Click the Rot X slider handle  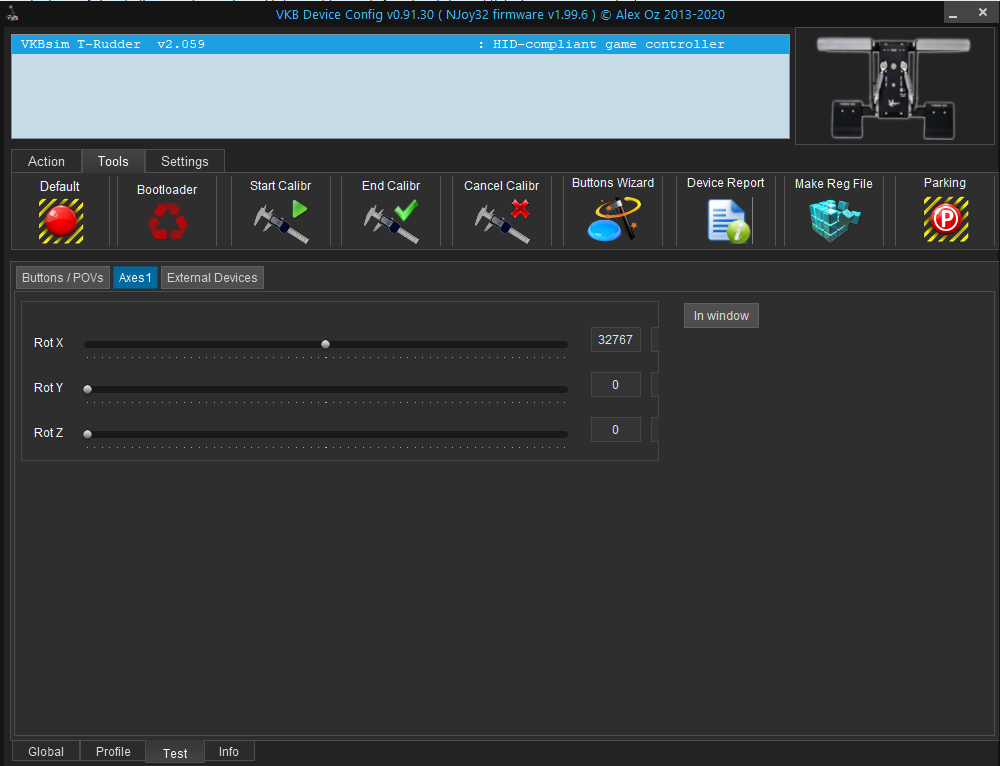tap(325, 344)
